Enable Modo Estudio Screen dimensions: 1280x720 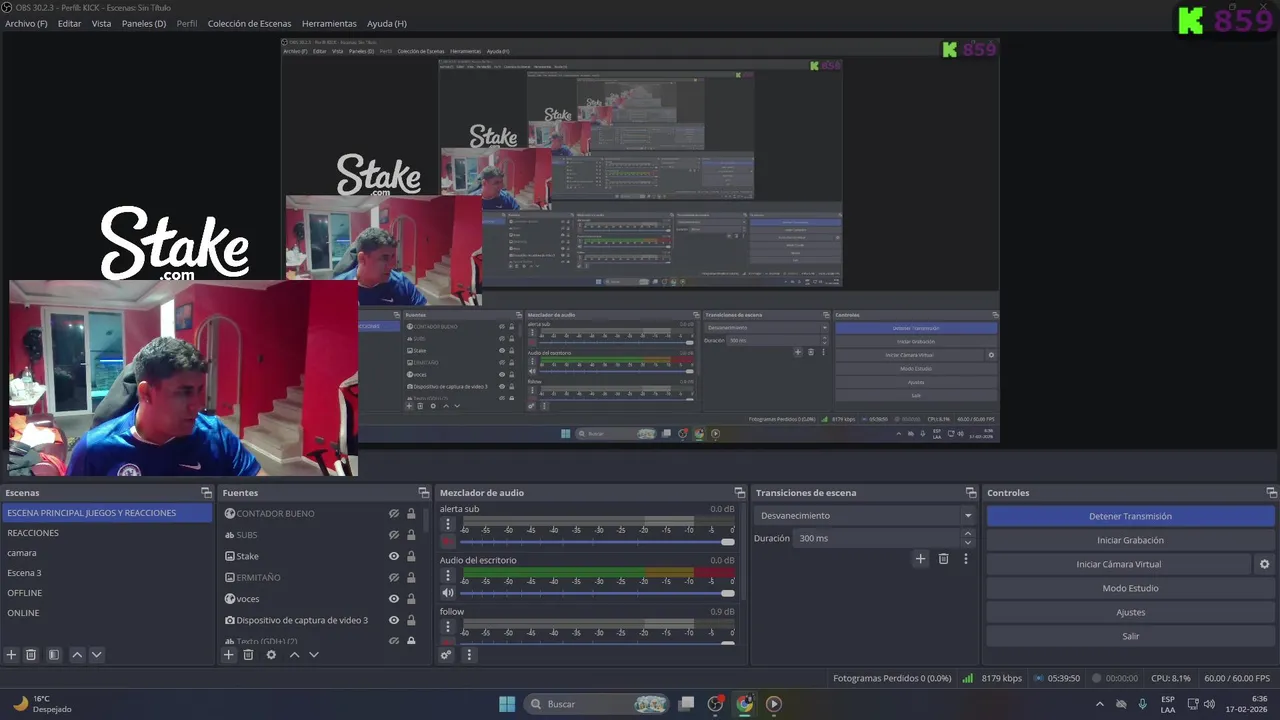(x=1130, y=588)
